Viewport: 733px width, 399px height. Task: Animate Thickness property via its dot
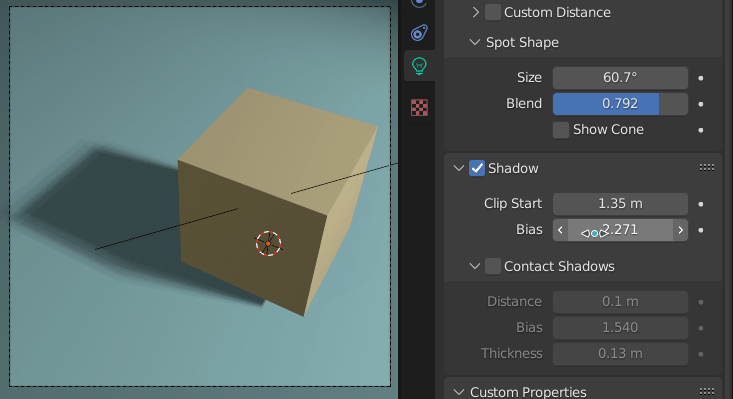point(701,354)
